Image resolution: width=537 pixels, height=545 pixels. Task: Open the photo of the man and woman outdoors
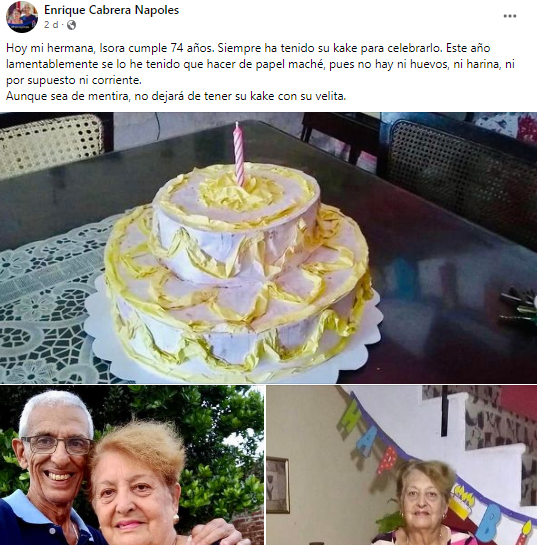tap(132, 465)
